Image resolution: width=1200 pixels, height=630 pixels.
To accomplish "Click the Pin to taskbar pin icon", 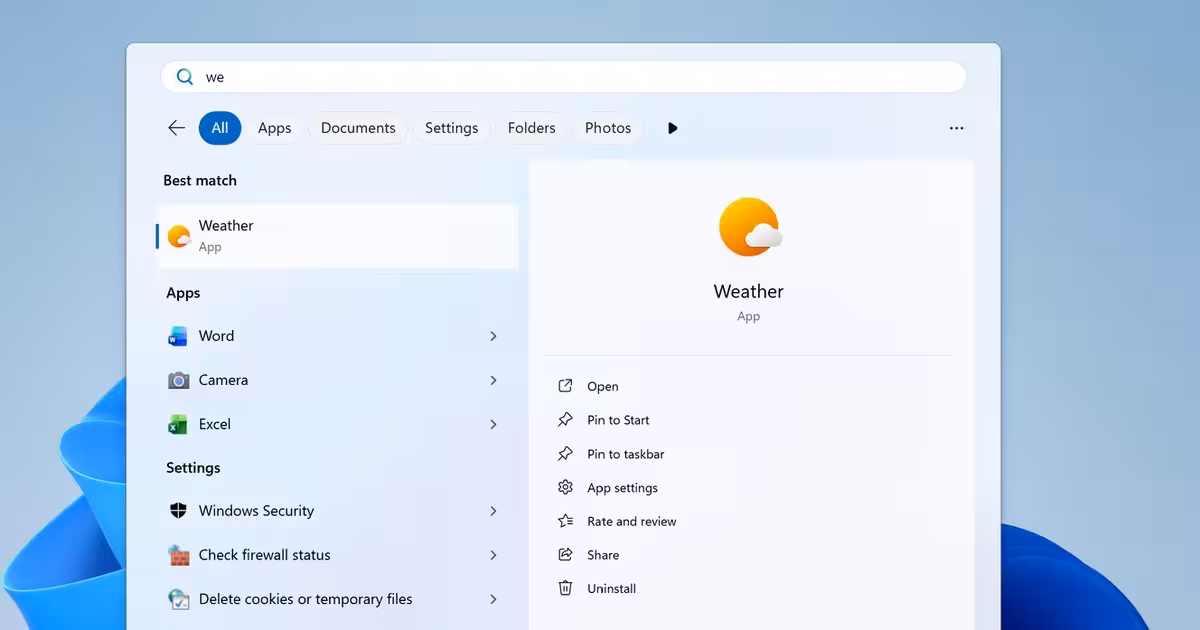I will pos(565,454).
